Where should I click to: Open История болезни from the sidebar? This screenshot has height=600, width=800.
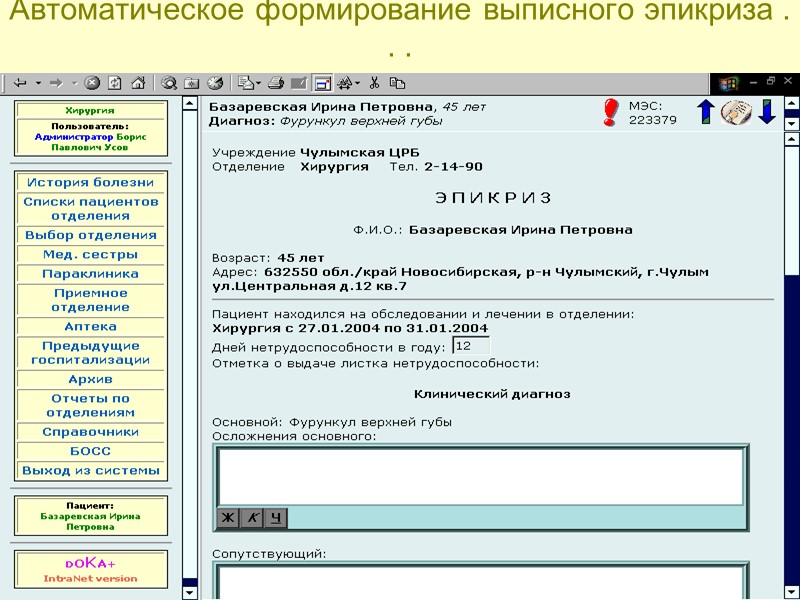pos(92,181)
